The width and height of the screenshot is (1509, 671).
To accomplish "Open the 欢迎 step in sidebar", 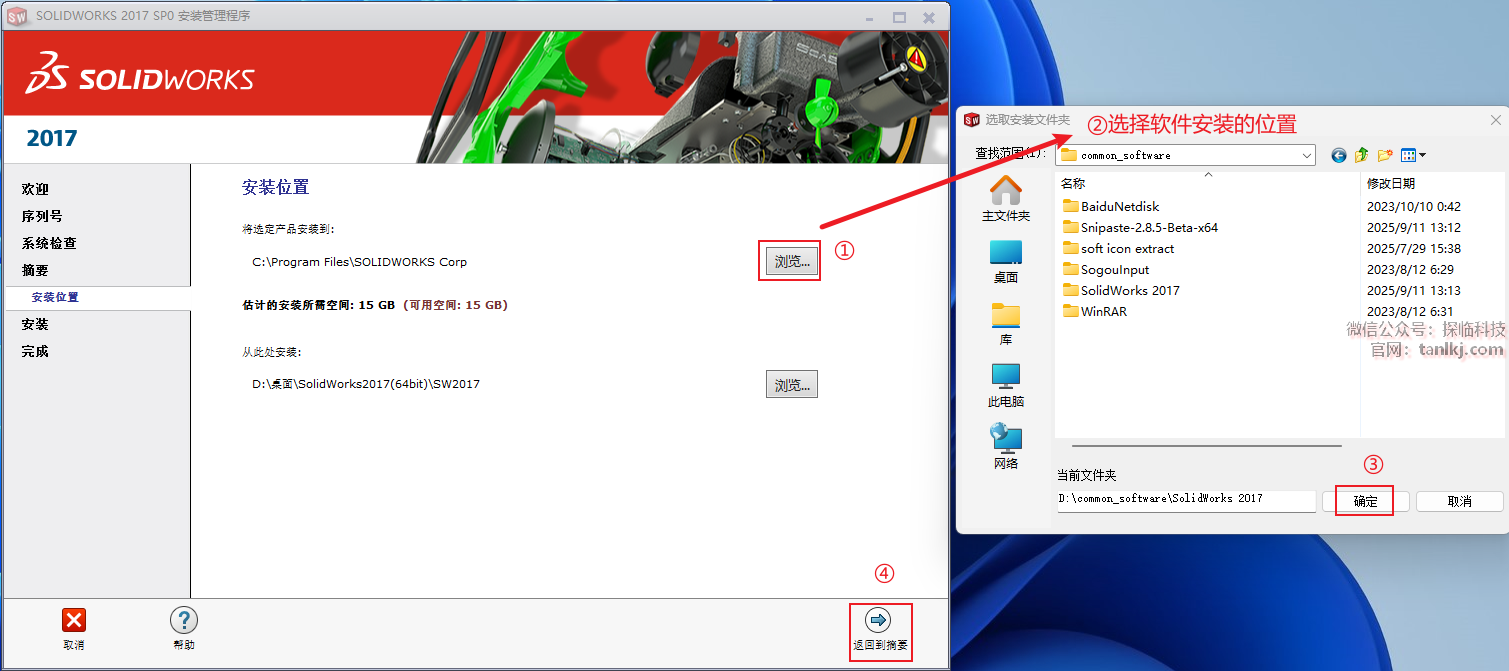I will coord(35,189).
